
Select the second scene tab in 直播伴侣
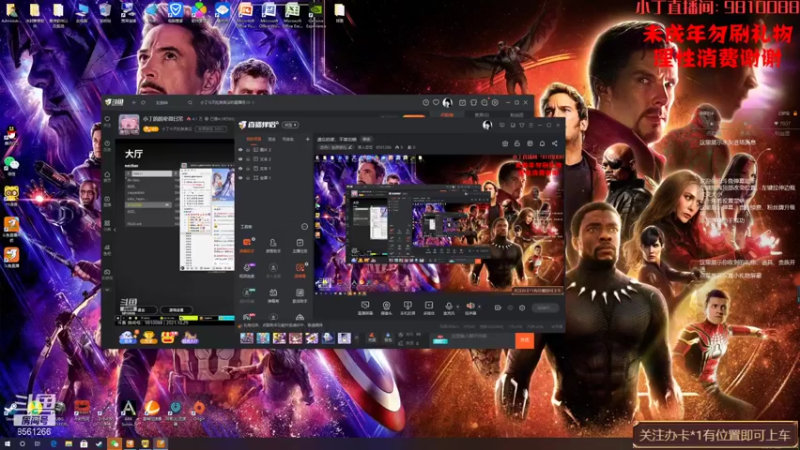272,139
